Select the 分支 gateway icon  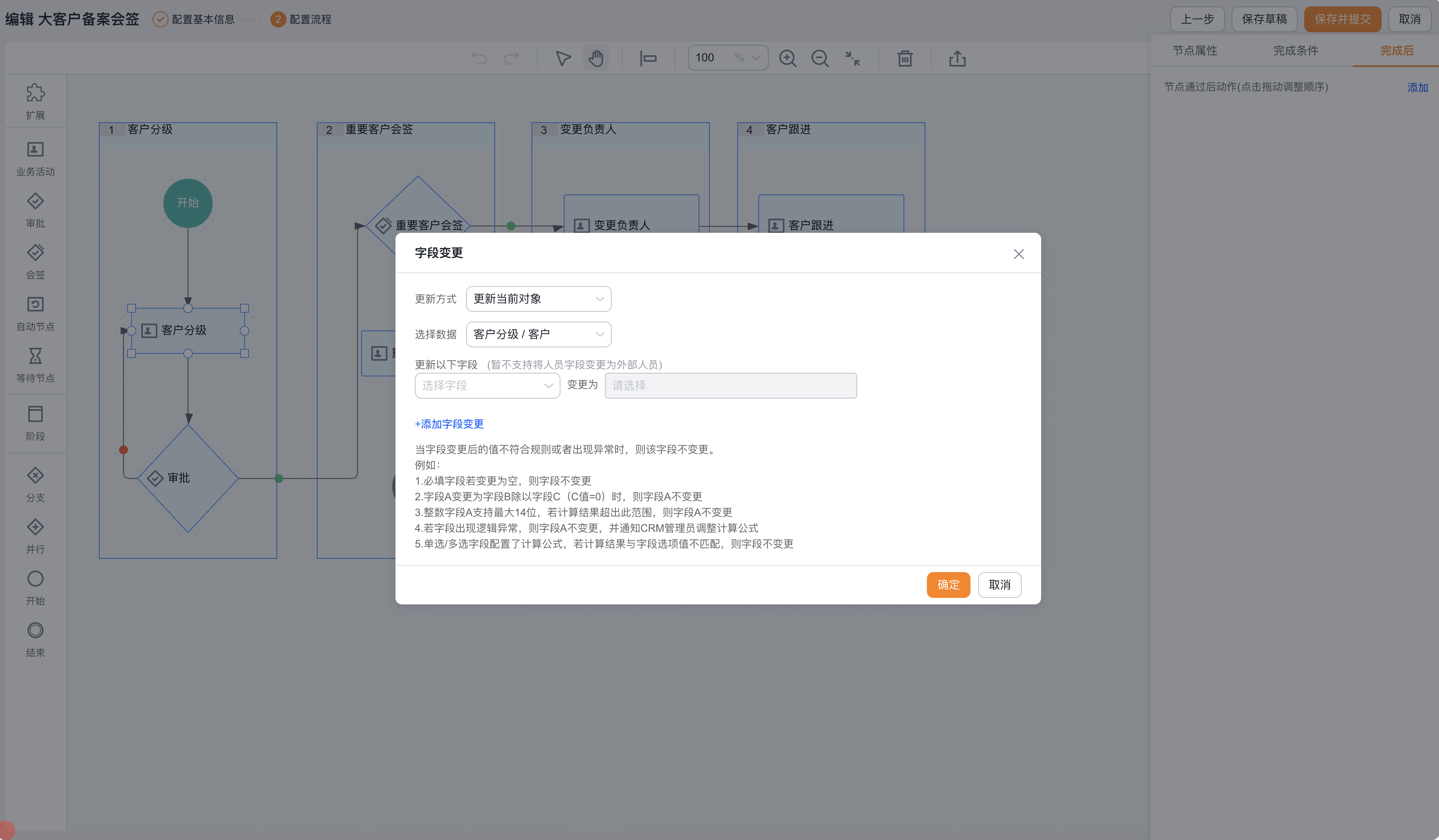[36, 475]
